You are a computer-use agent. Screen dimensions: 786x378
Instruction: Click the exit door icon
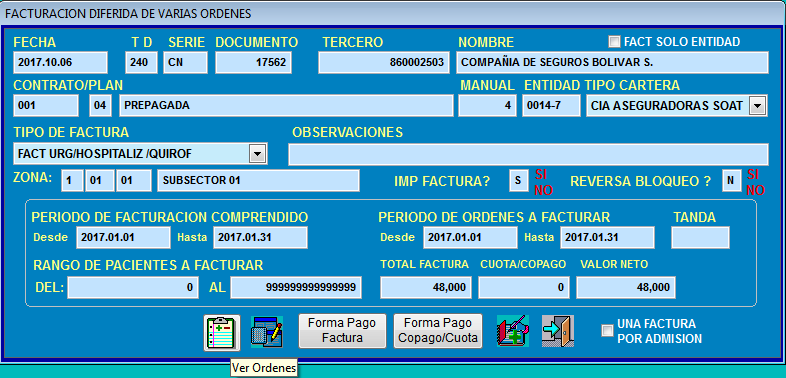pos(558,331)
